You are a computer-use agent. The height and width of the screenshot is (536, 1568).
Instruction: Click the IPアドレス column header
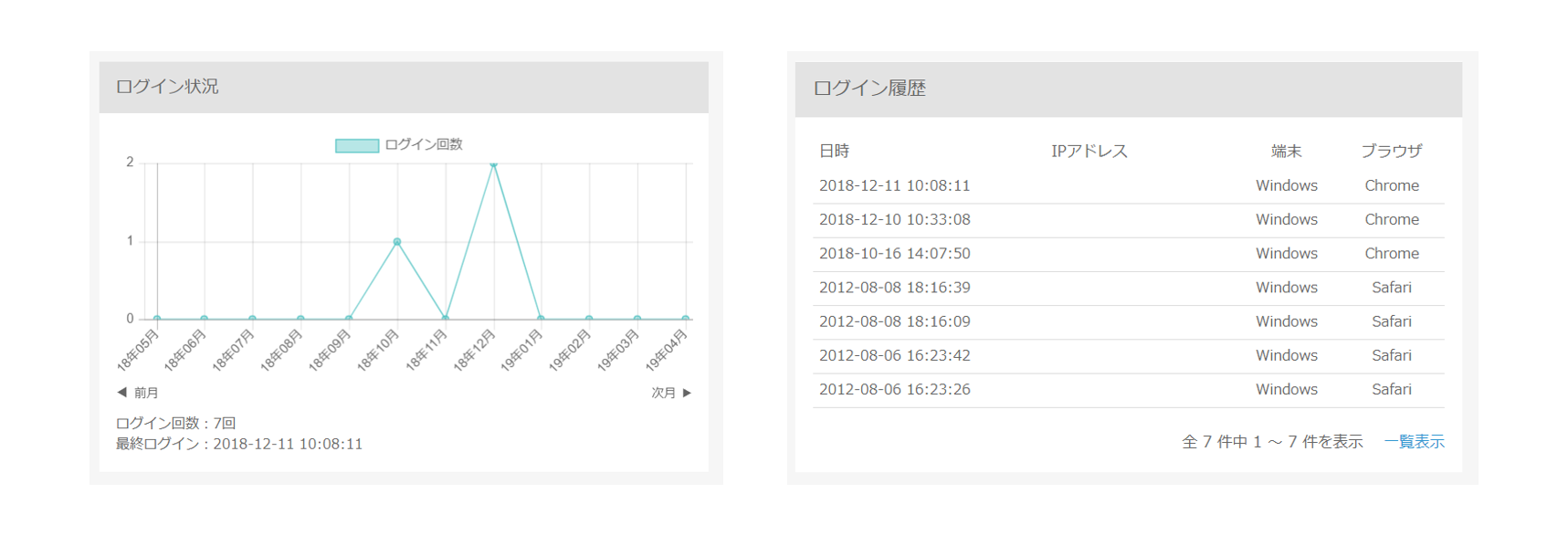[1089, 152]
